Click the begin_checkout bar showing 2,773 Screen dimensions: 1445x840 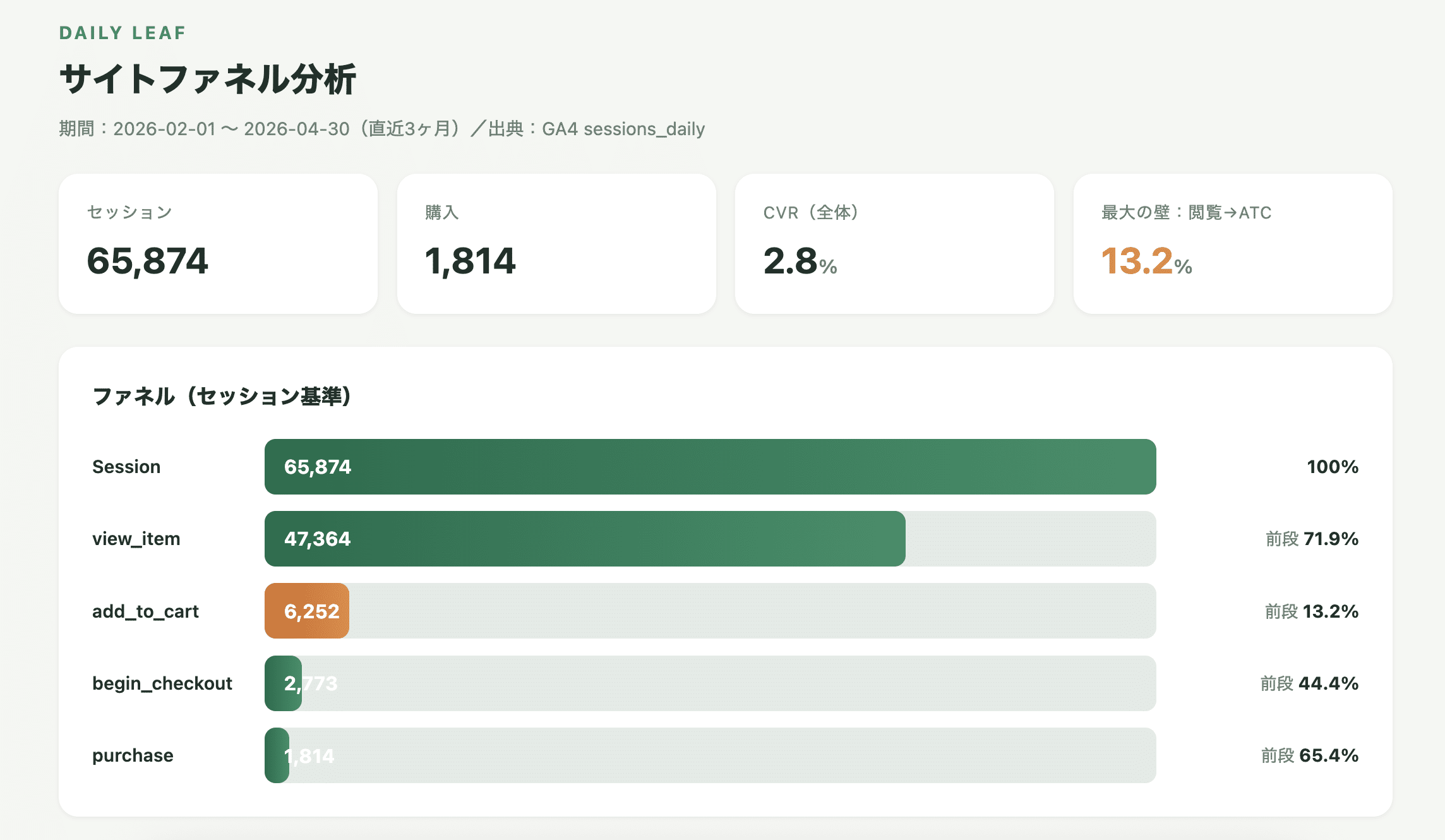click(283, 683)
